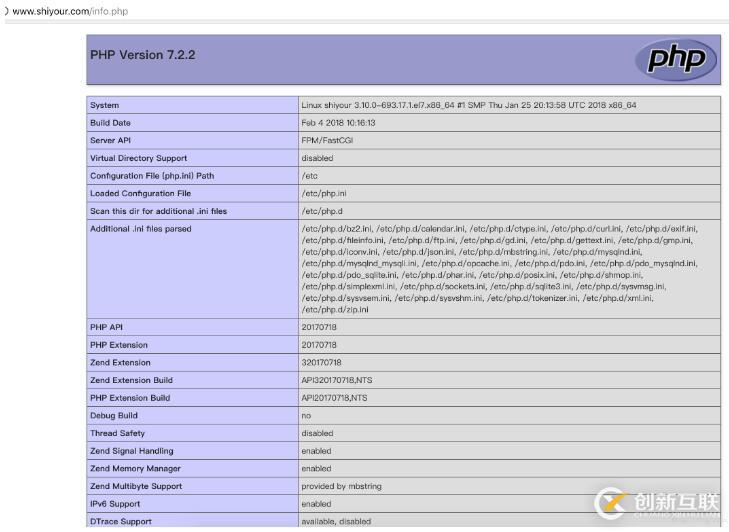Select Virtual Directory Support disabled value

click(317, 158)
